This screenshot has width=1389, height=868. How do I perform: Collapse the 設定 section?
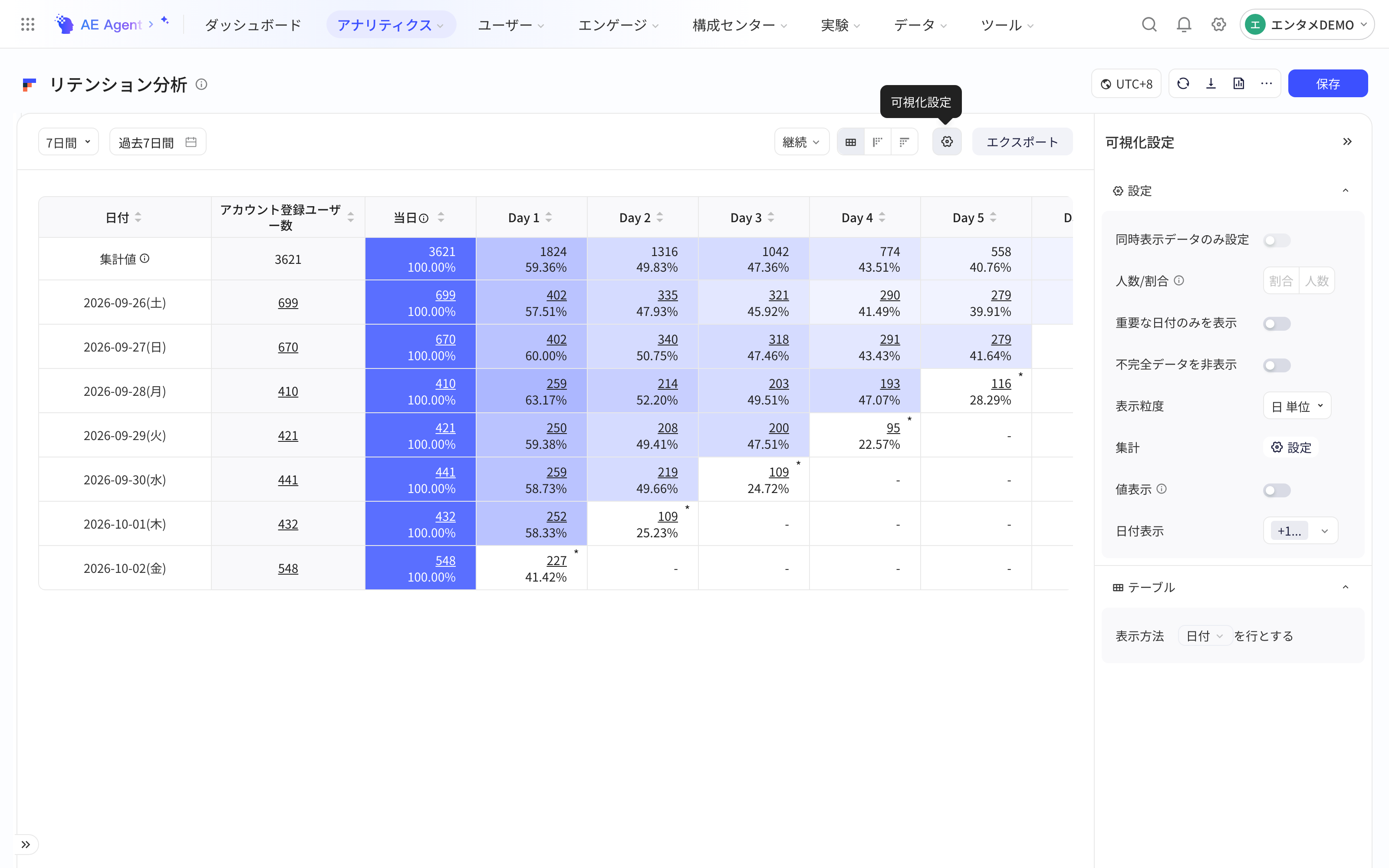(1346, 191)
